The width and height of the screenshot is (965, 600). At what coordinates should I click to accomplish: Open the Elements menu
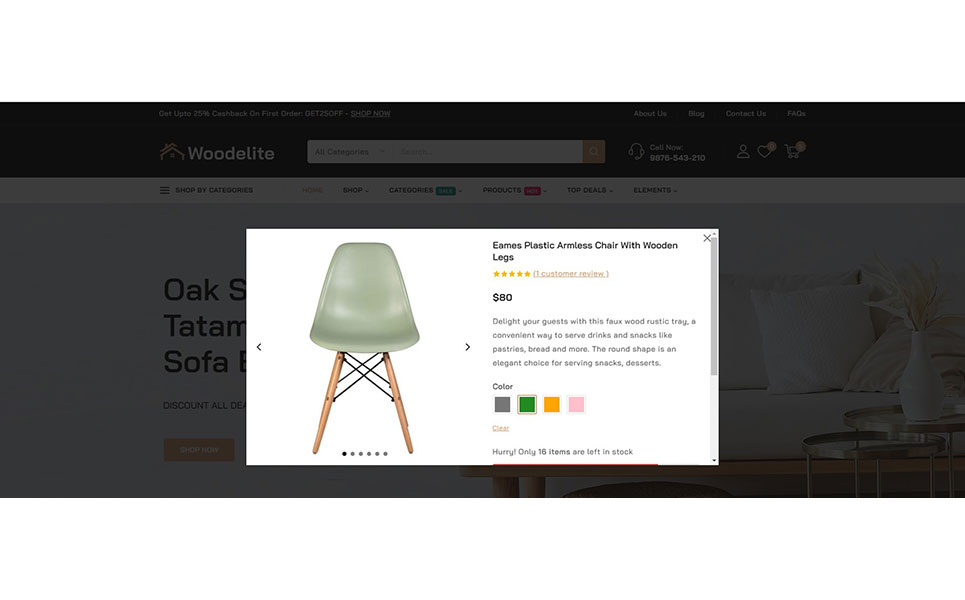[655, 190]
